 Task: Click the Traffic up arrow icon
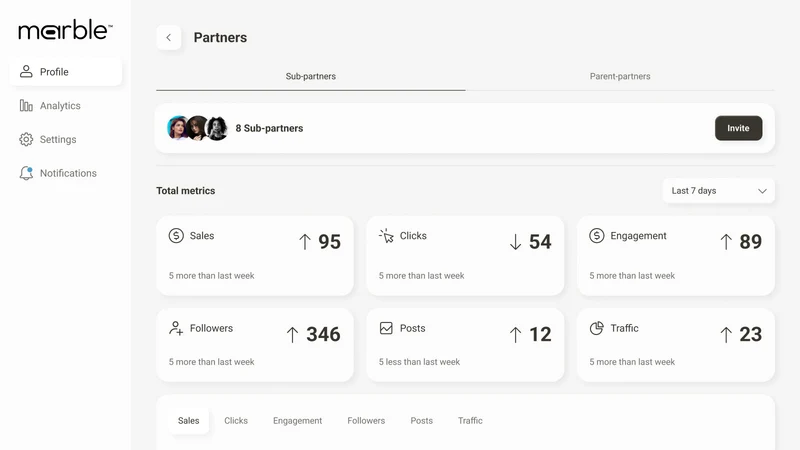pos(726,335)
